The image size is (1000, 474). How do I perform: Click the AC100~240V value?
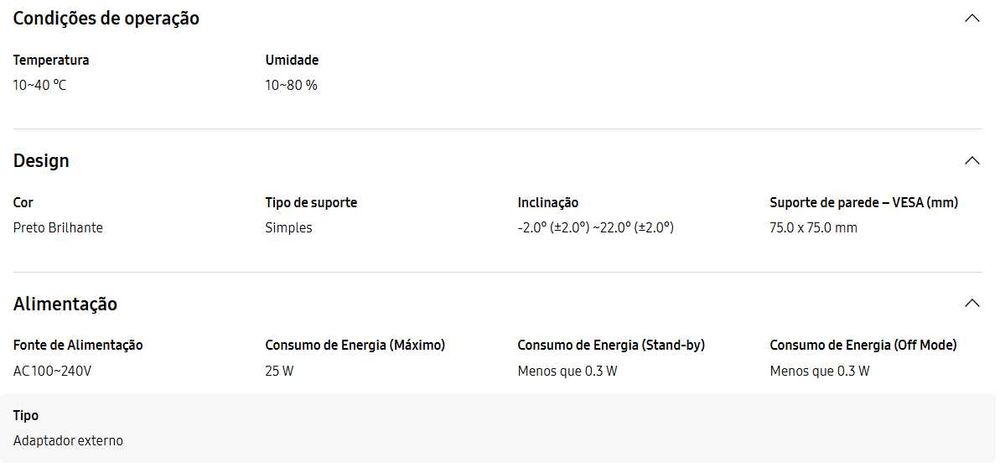(x=53, y=371)
